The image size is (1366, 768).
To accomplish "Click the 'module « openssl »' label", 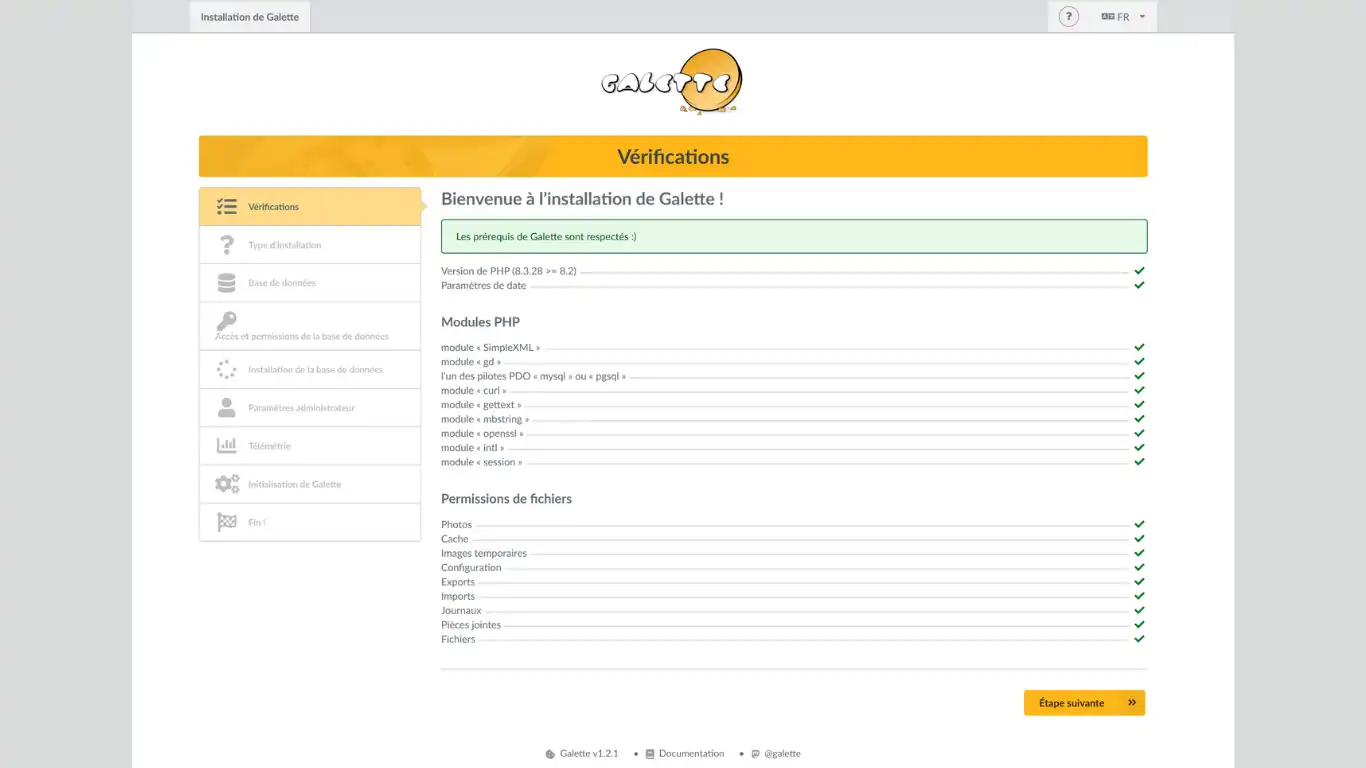I will coord(482,433).
